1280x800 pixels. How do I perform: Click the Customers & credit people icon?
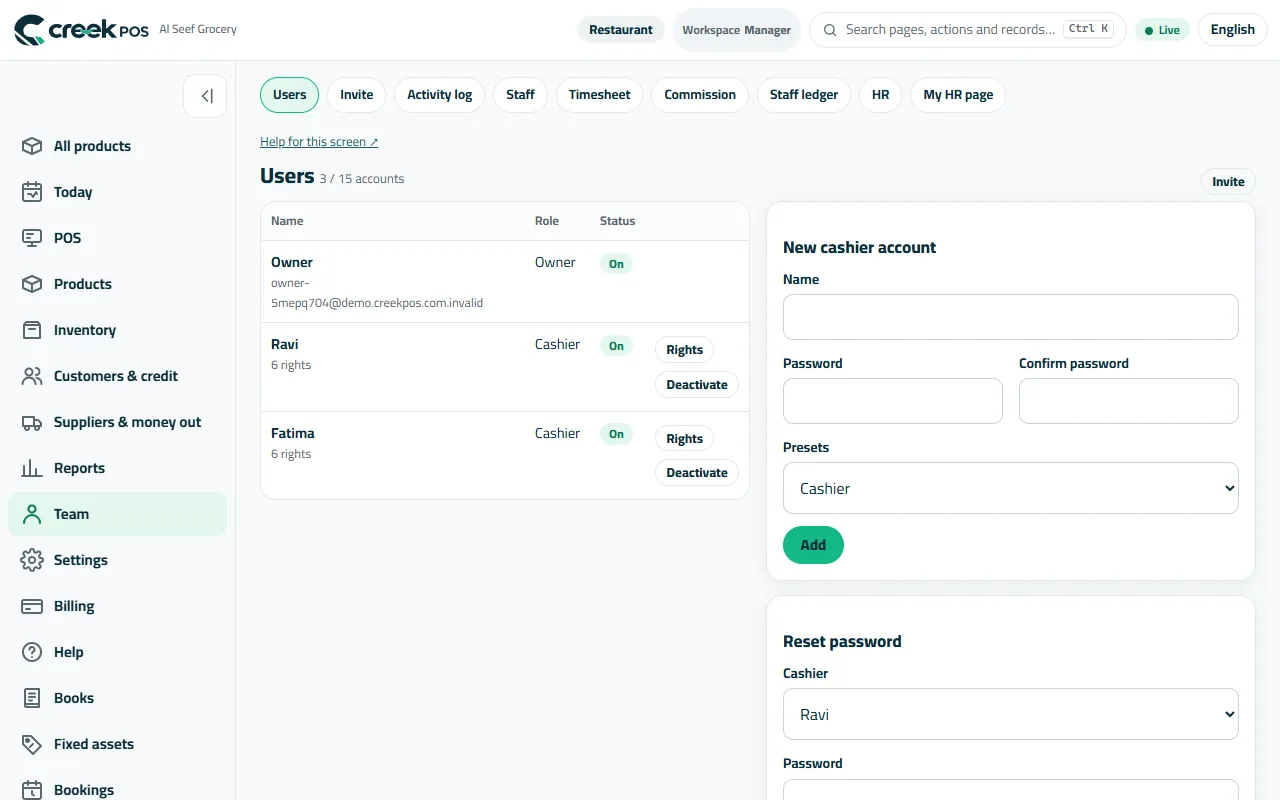pos(32,376)
